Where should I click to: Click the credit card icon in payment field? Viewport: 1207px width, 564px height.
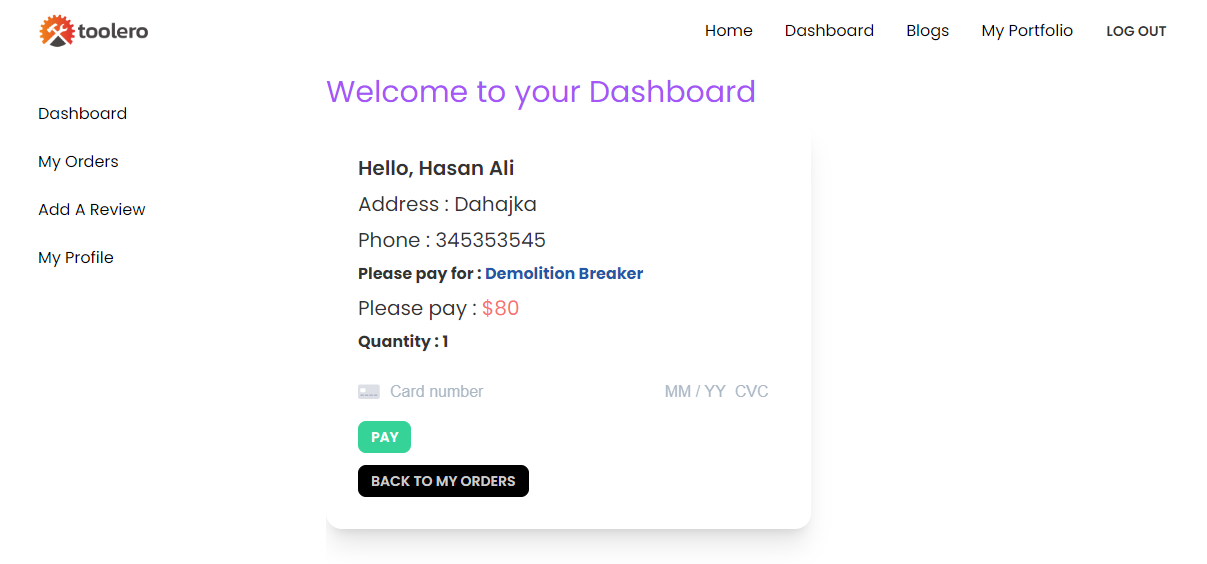pyautogui.click(x=369, y=392)
